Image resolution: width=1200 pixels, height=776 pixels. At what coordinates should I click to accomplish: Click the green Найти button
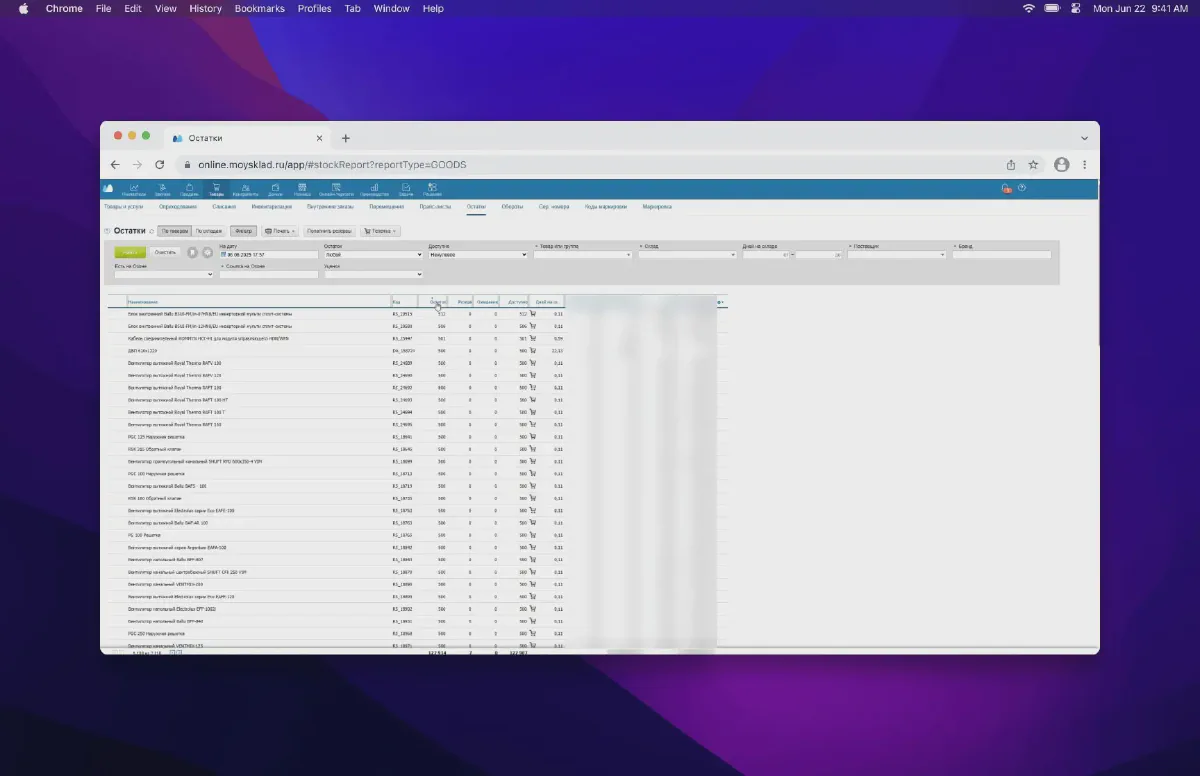pos(130,252)
